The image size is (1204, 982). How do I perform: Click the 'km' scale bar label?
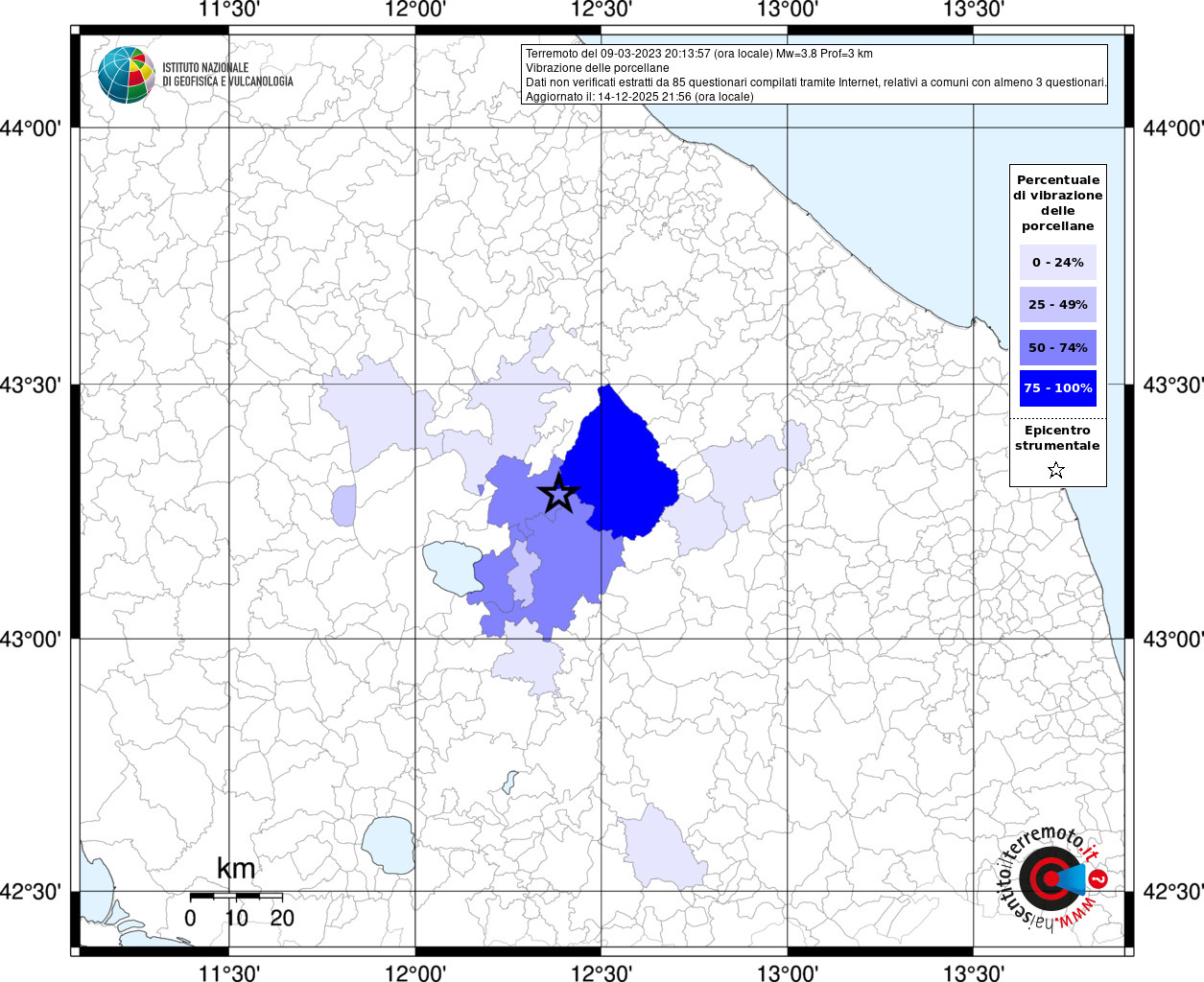236,869
